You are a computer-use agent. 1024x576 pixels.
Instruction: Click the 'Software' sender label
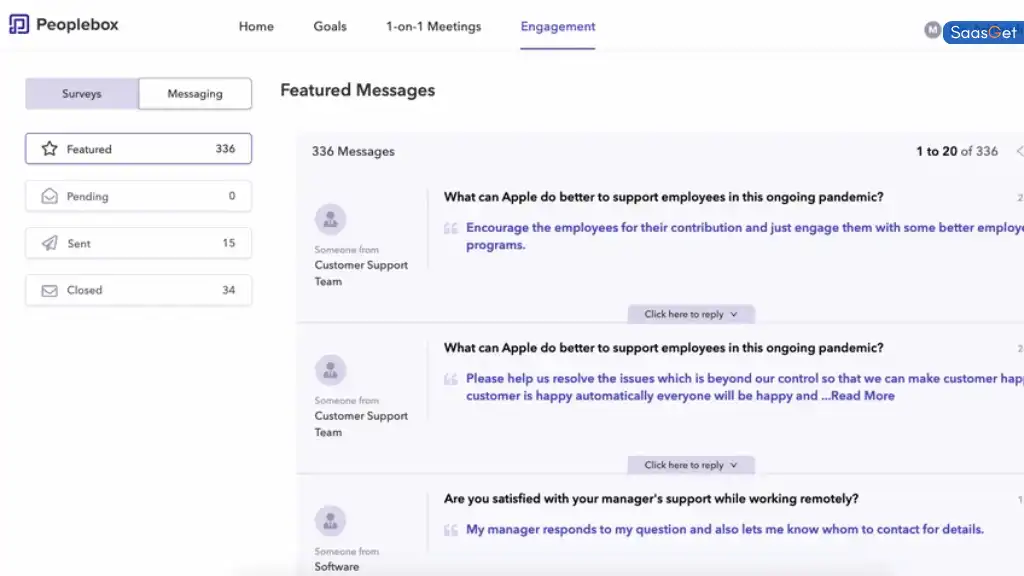coord(336,567)
